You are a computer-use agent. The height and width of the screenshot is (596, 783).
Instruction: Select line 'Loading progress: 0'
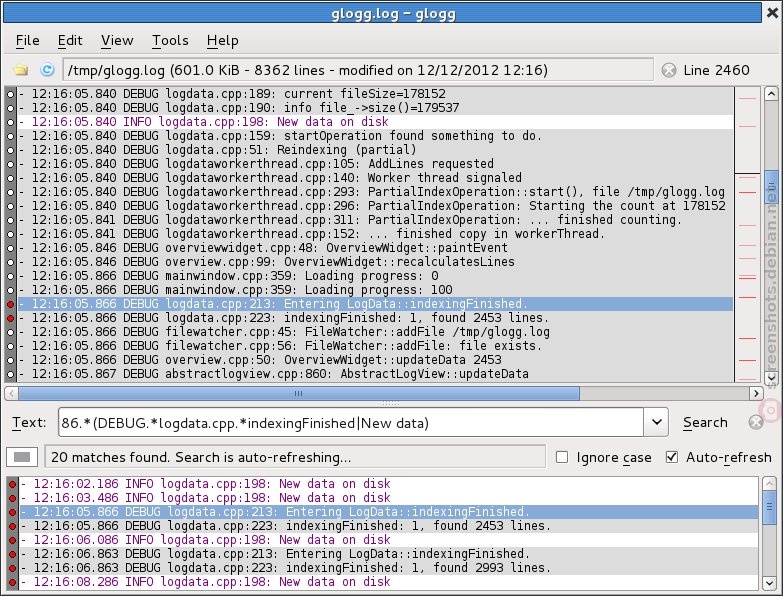(376, 276)
